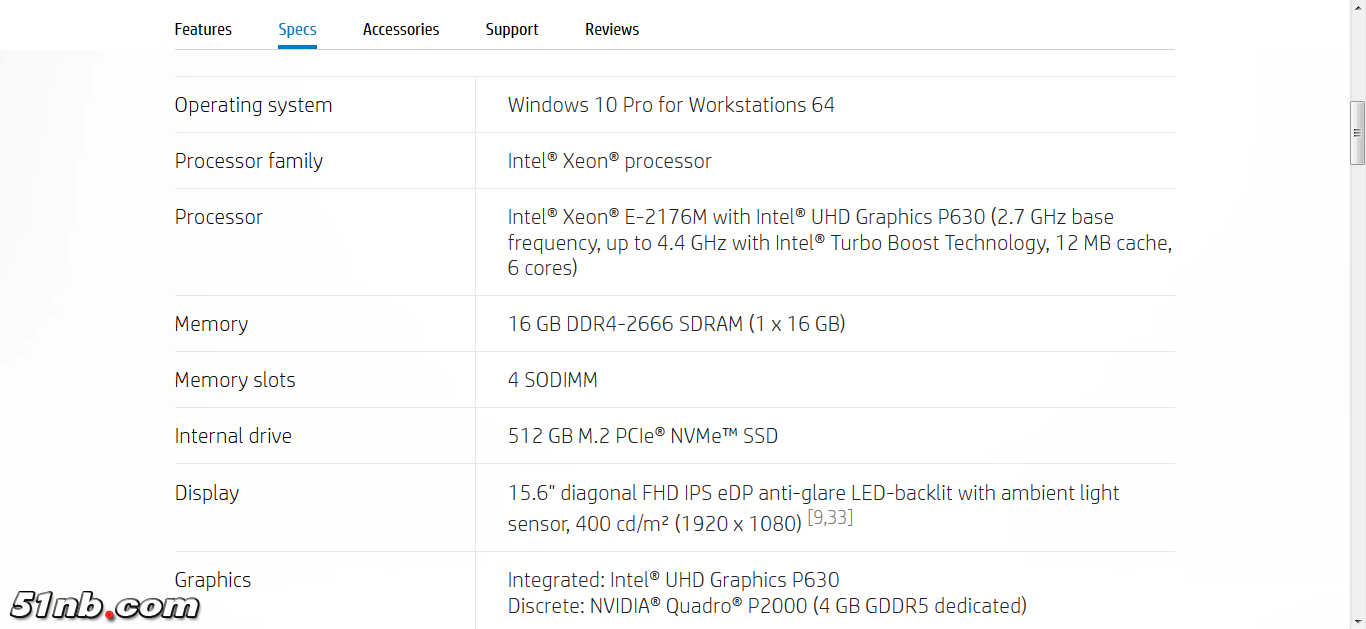Image resolution: width=1366 pixels, height=629 pixels.
Task: Click the scrollbar up arrow
Action: (1357, 8)
